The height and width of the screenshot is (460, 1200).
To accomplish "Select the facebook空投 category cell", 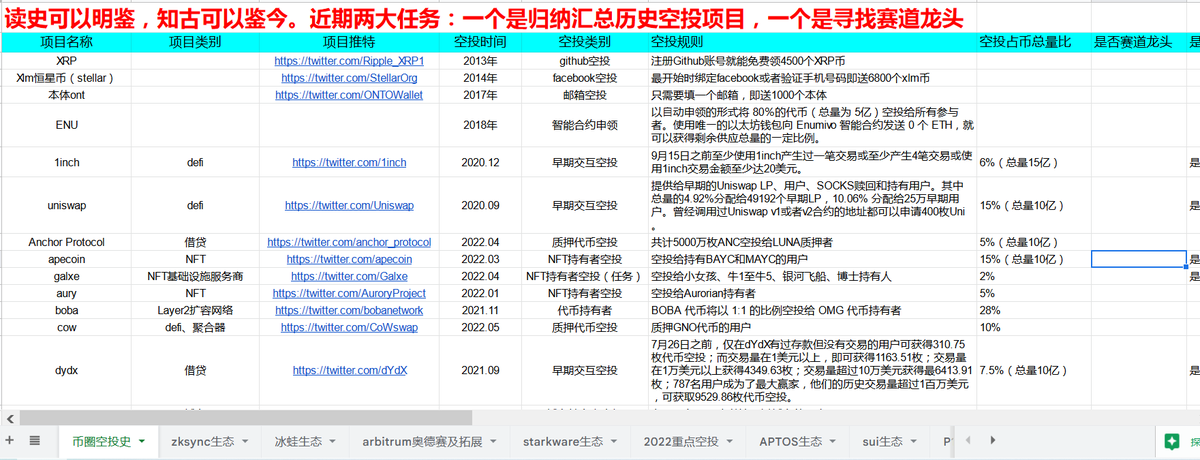I will coord(583,77).
